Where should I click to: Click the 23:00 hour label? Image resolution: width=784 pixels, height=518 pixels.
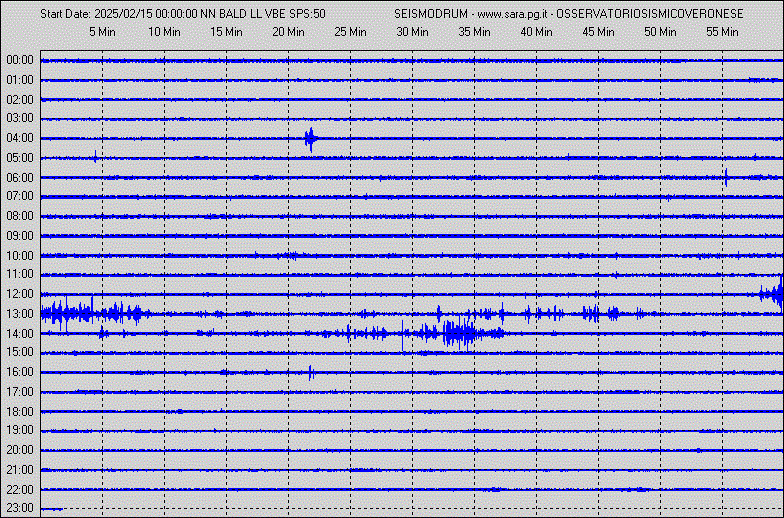click(x=20, y=508)
